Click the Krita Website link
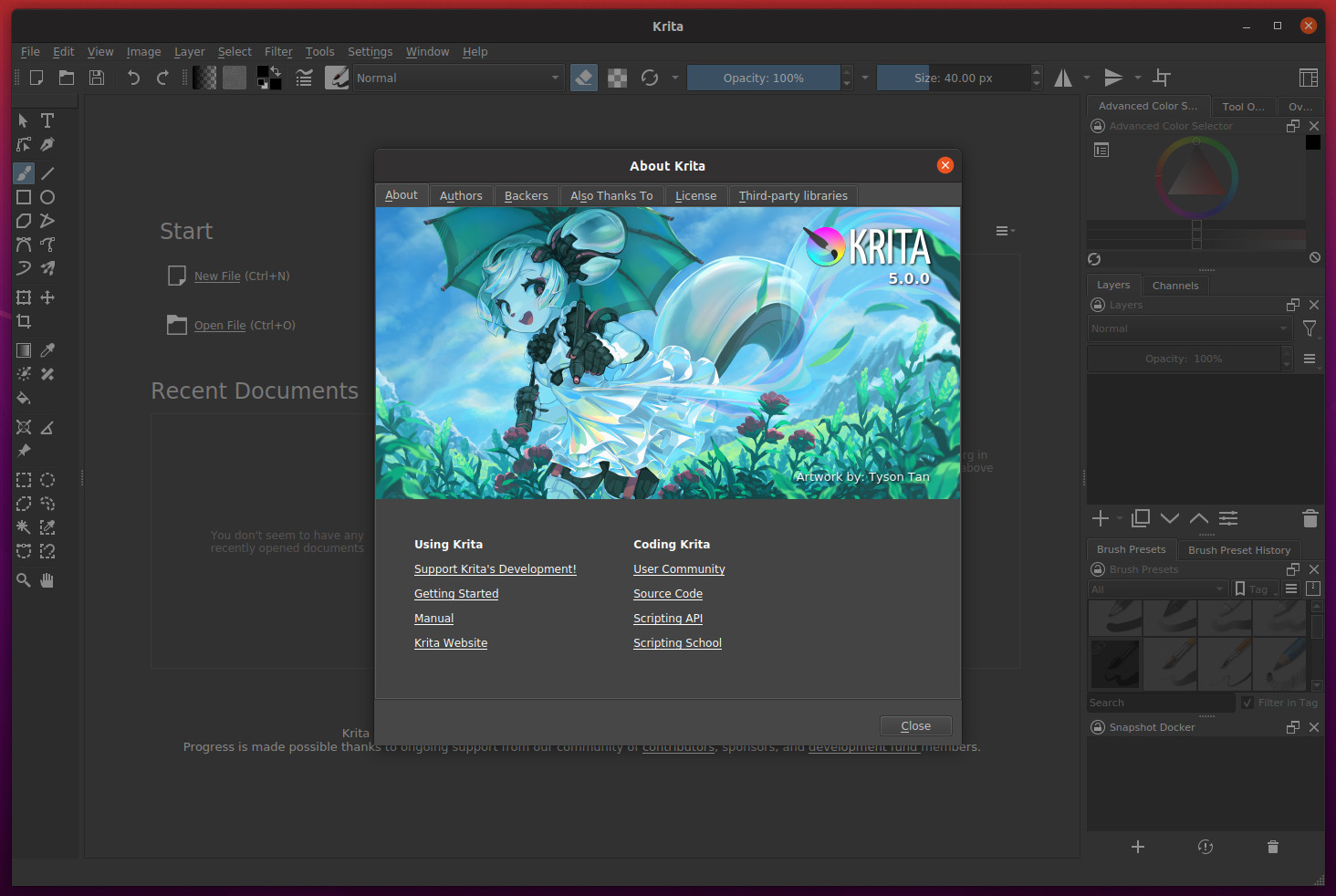Viewport: 1336px width, 896px height. click(x=451, y=642)
